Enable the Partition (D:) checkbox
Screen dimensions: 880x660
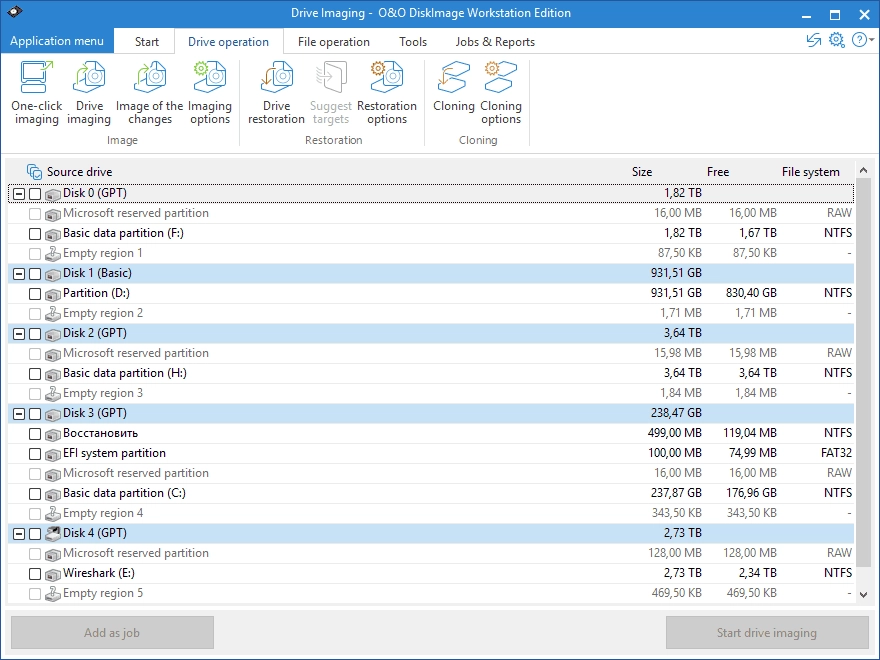tap(35, 294)
